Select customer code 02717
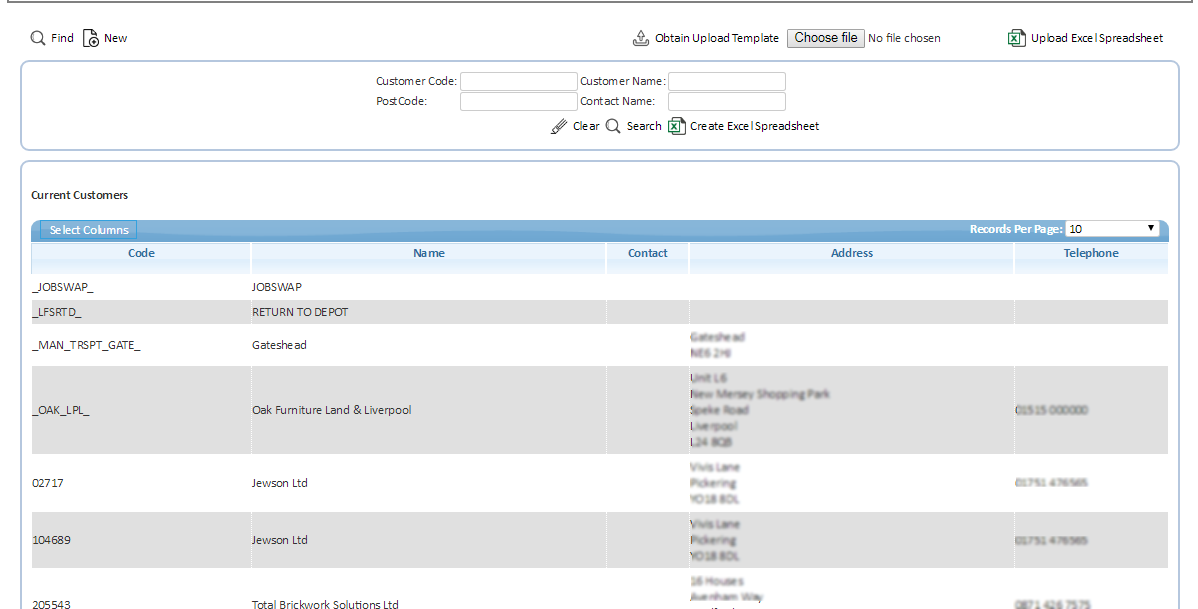The height and width of the screenshot is (609, 1198). point(47,483)
